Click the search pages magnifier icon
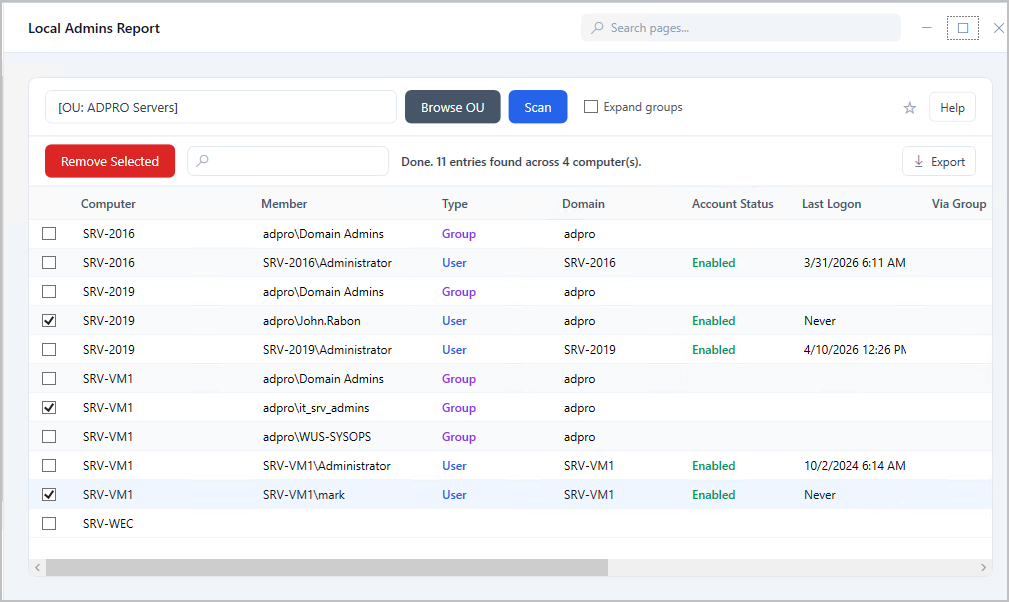 tap(597, 28)
